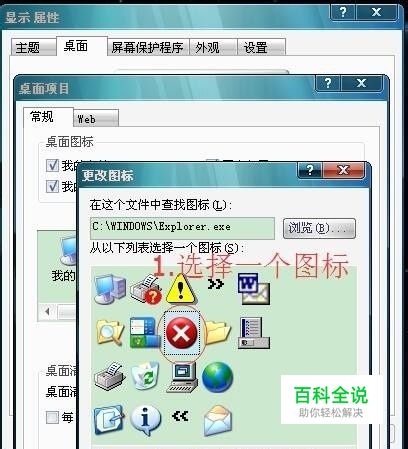This screenshot has width=408, height=449.
Task: Switch to the 外观 tab
Action: pos(213,47)
